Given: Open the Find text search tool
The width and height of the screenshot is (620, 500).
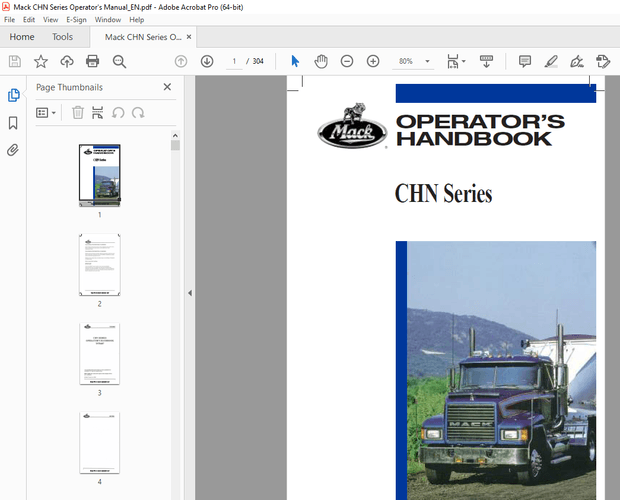Looking at the screenshot, I should (119, 61).
